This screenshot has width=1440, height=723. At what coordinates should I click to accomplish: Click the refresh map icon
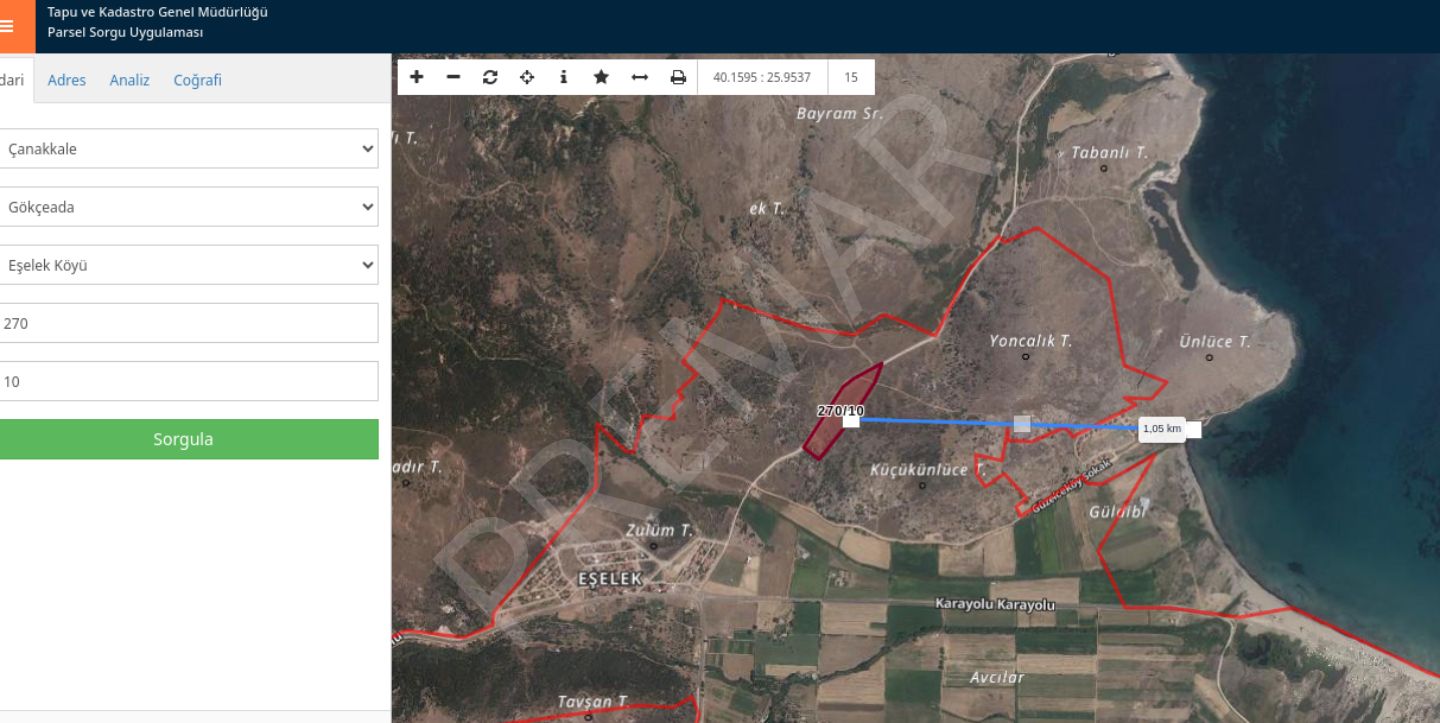[x=490, y=77]
